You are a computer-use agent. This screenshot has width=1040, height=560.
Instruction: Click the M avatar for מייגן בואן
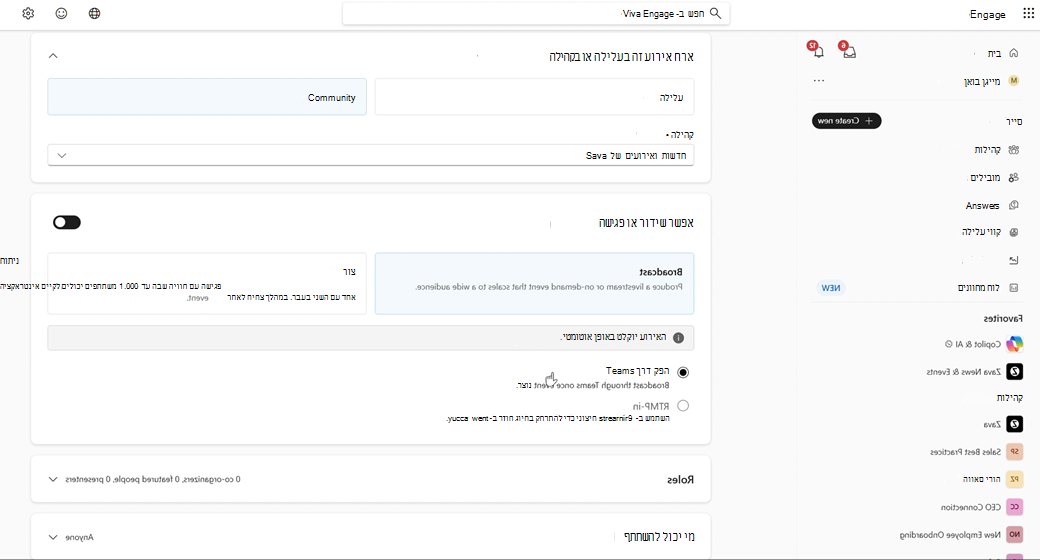(x=1013, y=81)
